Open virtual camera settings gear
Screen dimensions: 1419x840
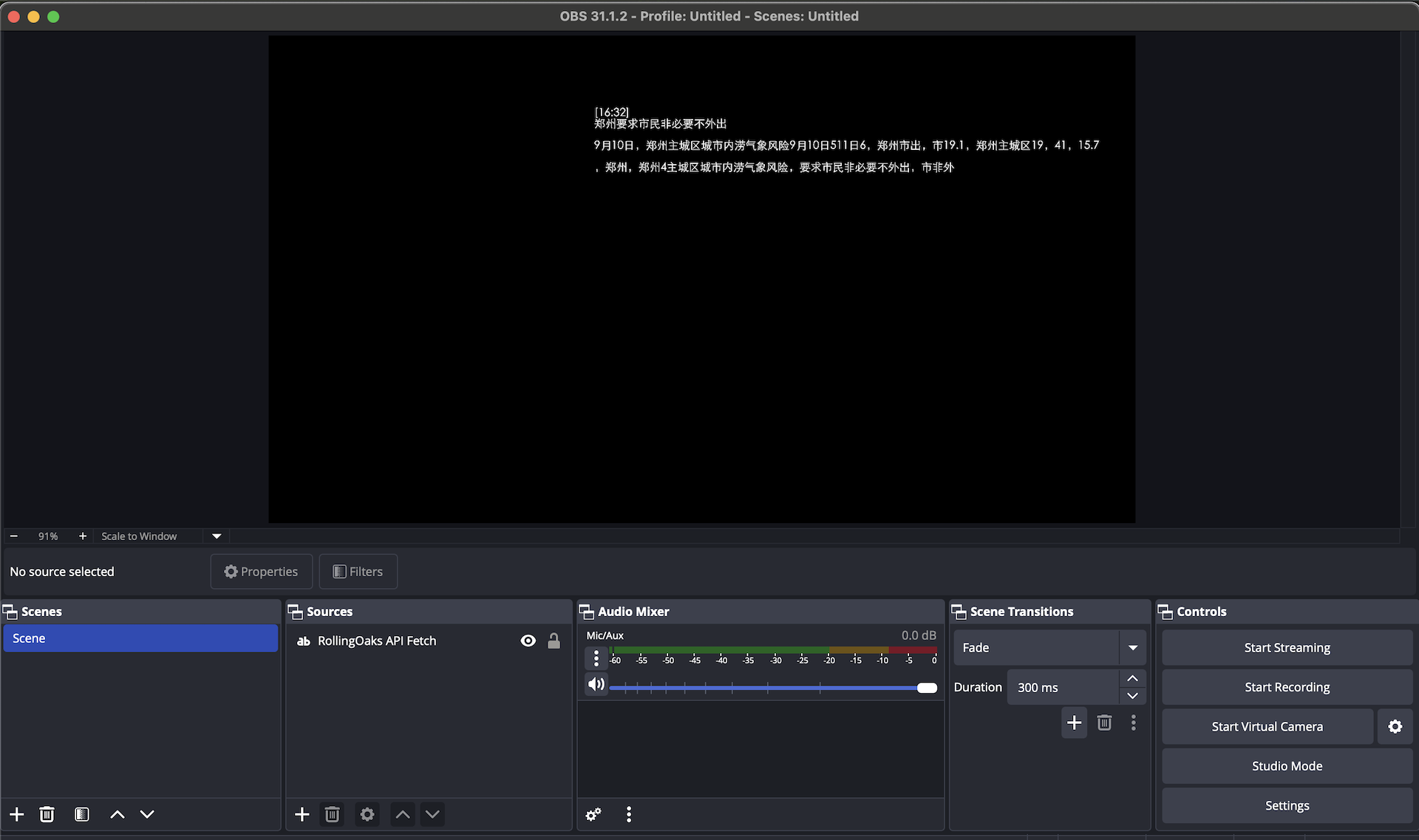click(1395, 726)
